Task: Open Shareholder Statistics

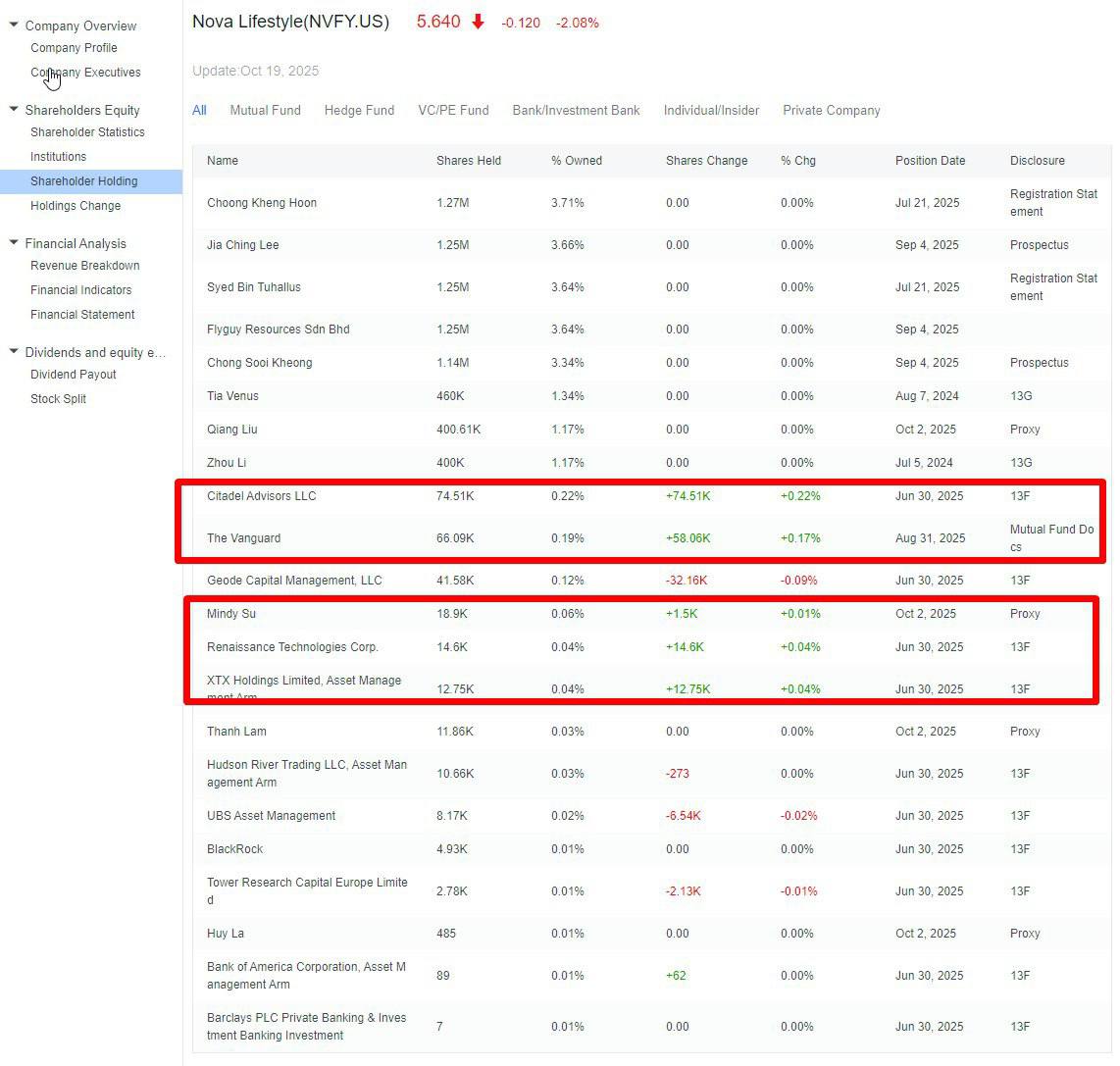Action: (x=85, y=132)
